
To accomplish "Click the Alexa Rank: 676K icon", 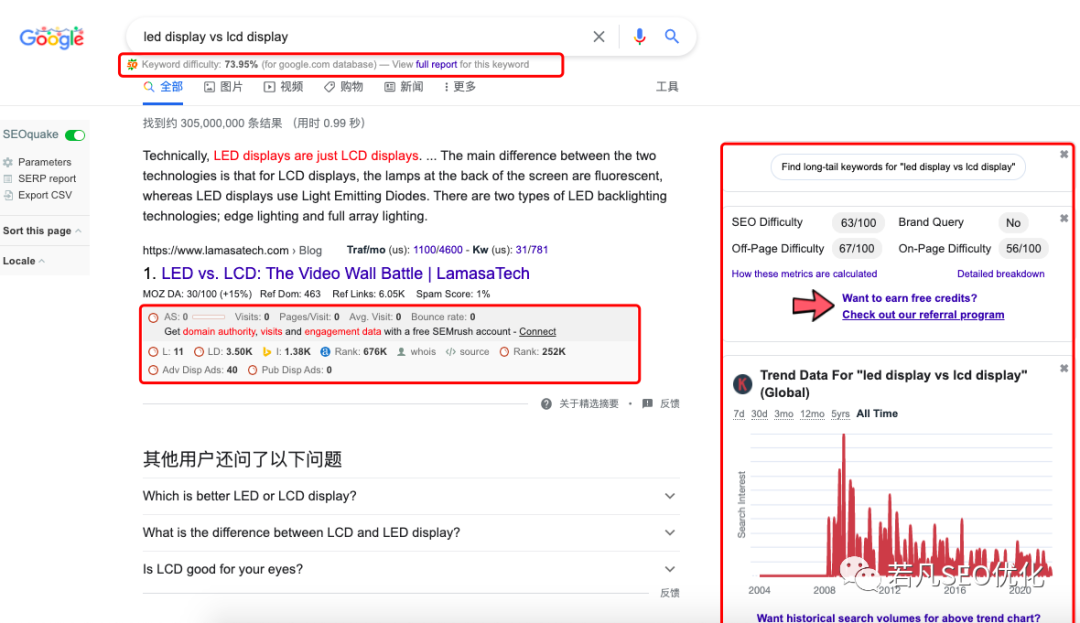I will (325, 351).
